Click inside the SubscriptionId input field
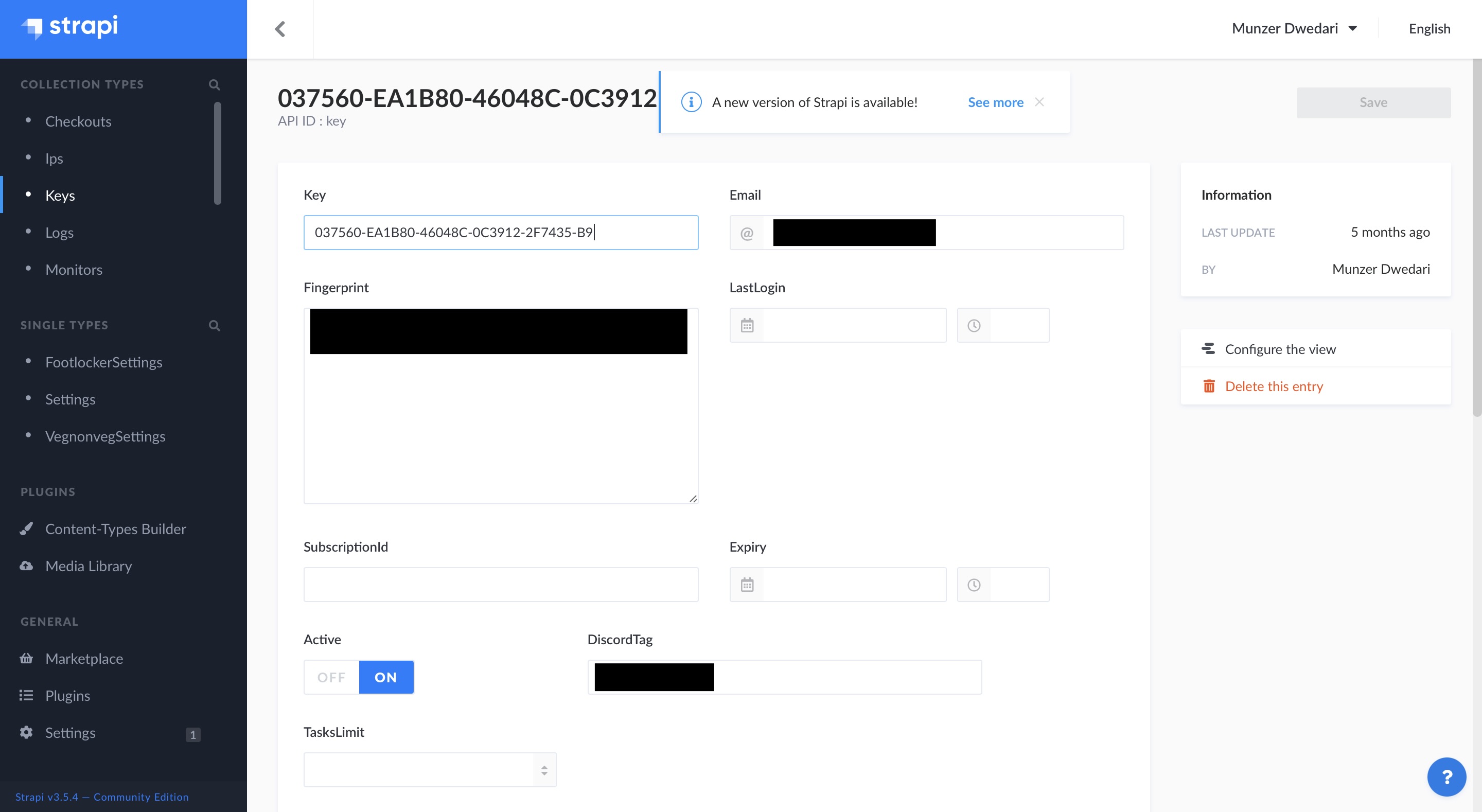This screenshot has width=1482, height=812. tap(501, 585)
